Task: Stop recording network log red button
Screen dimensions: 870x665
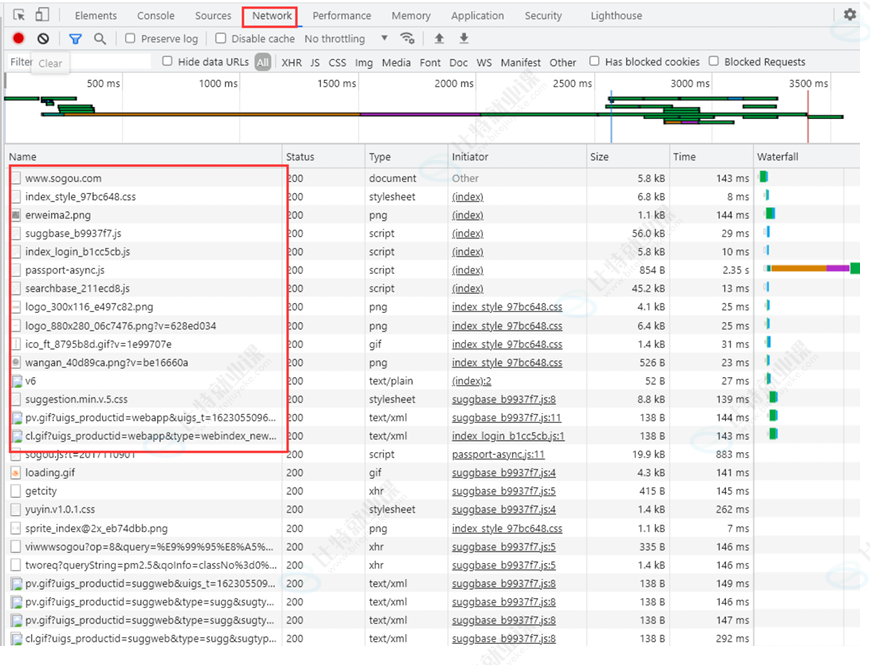Action: click(18, 38)
